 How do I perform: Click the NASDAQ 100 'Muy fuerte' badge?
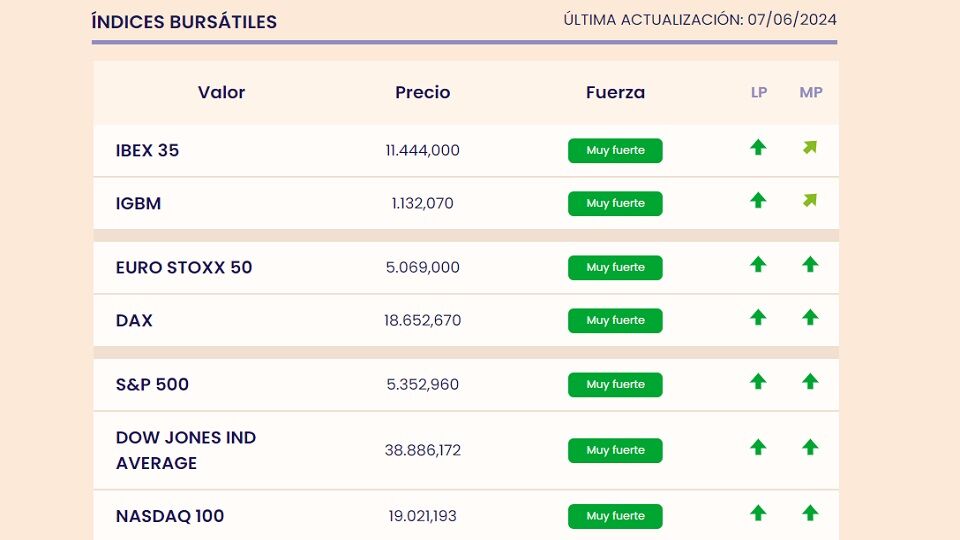[x=615, y=517]
